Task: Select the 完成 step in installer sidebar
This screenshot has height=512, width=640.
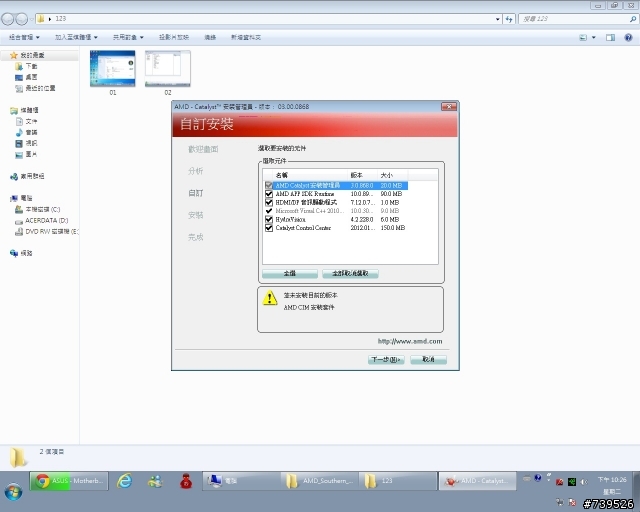Action: click(196, 237)
